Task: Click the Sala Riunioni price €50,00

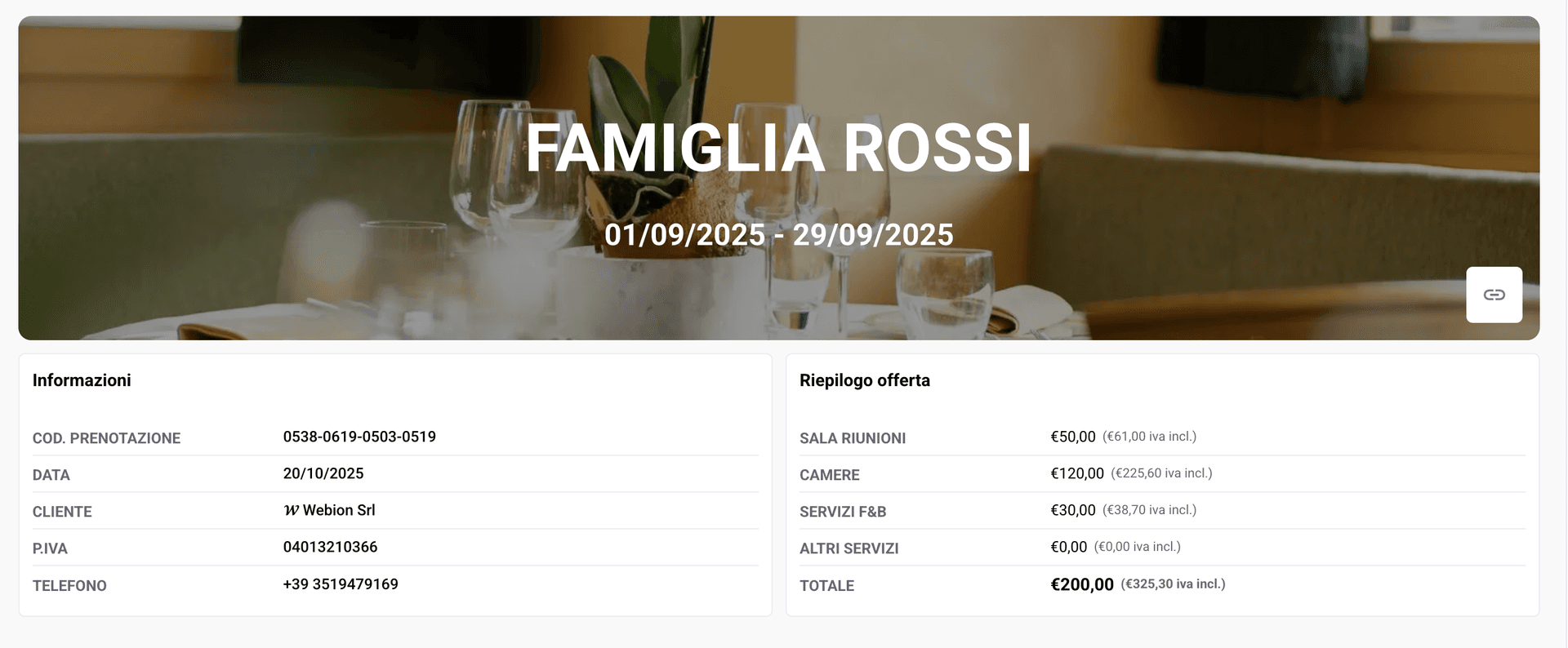Action: [1072, 437]
